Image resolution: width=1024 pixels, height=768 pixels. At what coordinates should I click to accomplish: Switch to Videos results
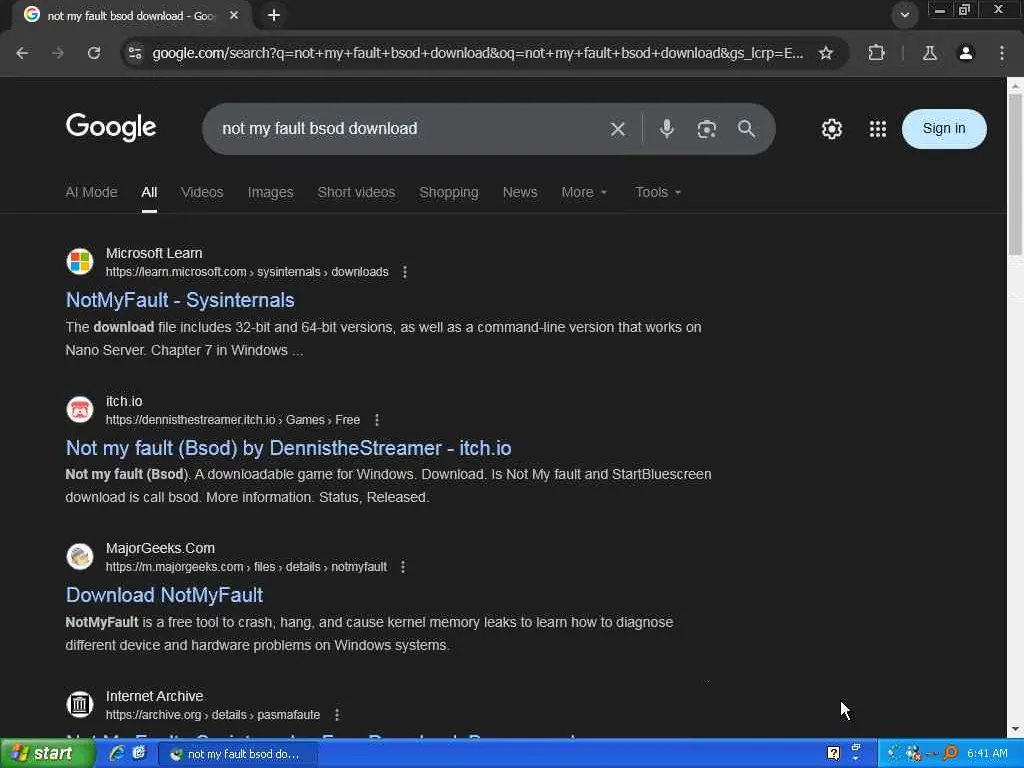click(x=202, y=192)
